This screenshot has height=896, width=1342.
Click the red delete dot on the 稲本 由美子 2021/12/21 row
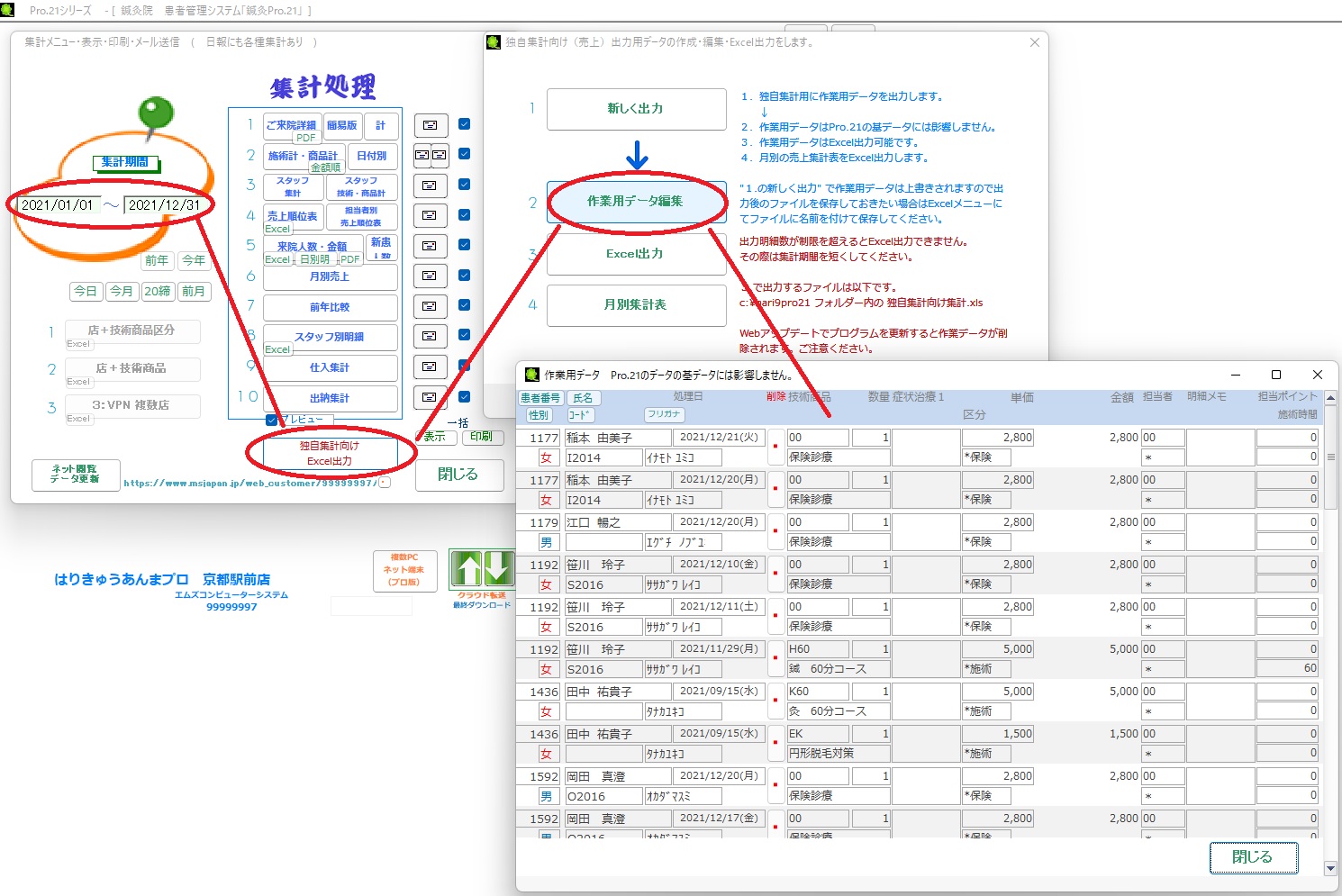pyautogui.click(x=775, y=447)
